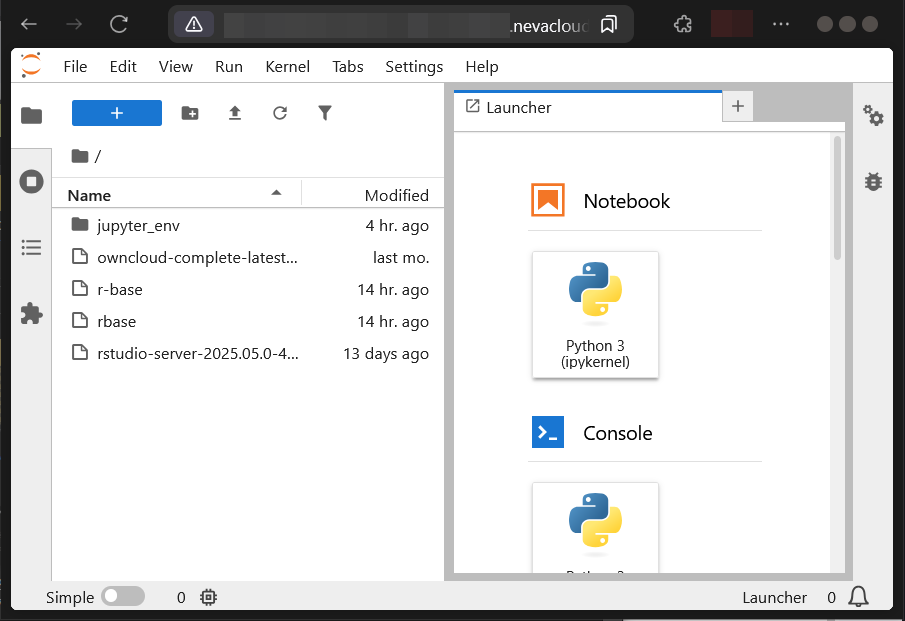Select the jupyter_env folder

coord(248,225)
